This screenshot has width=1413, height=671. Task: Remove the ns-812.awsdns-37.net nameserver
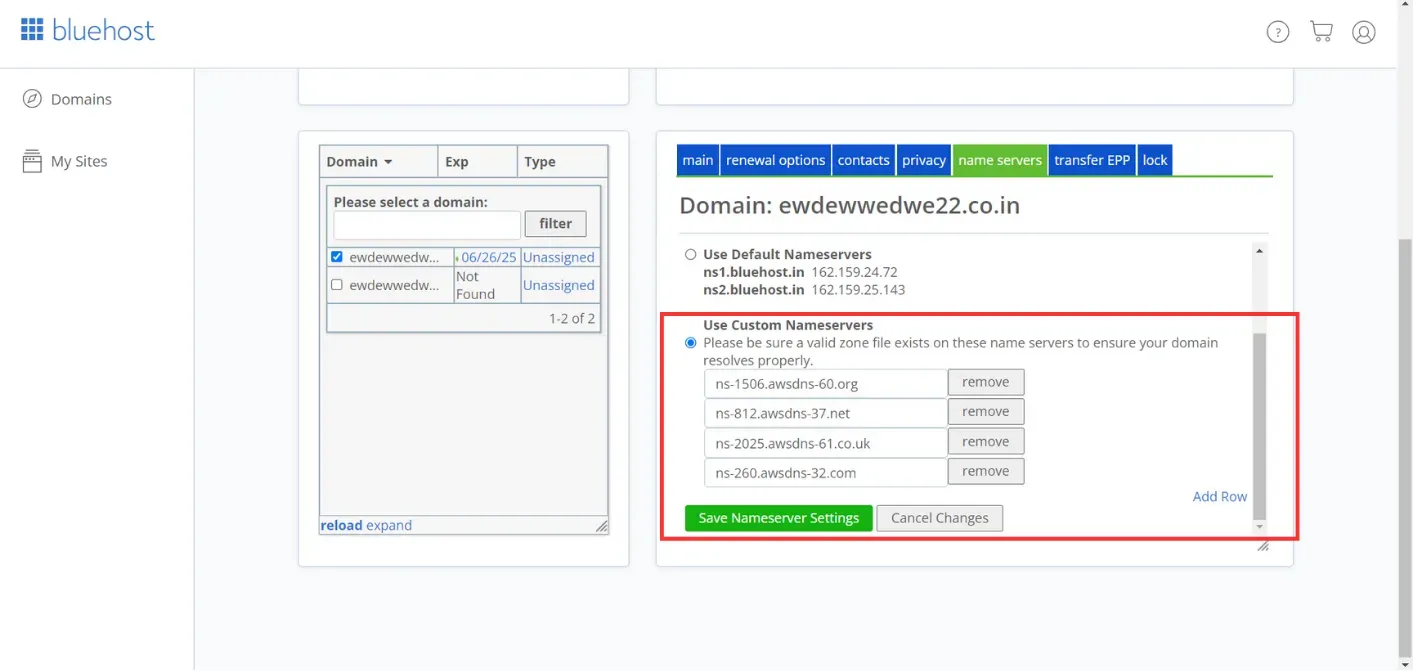[986, 412]
